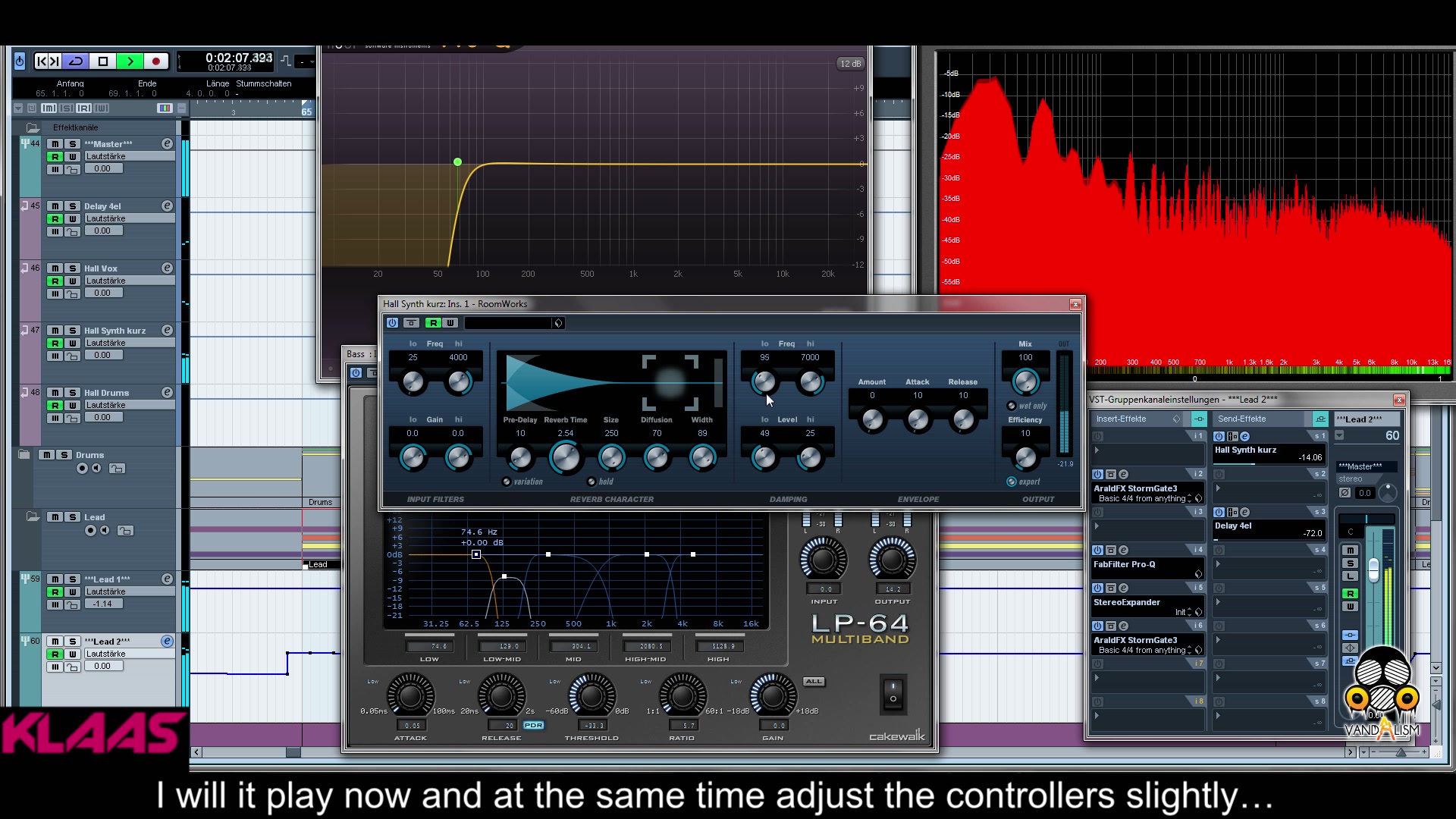Click the transport bar power button

(20, 61)
